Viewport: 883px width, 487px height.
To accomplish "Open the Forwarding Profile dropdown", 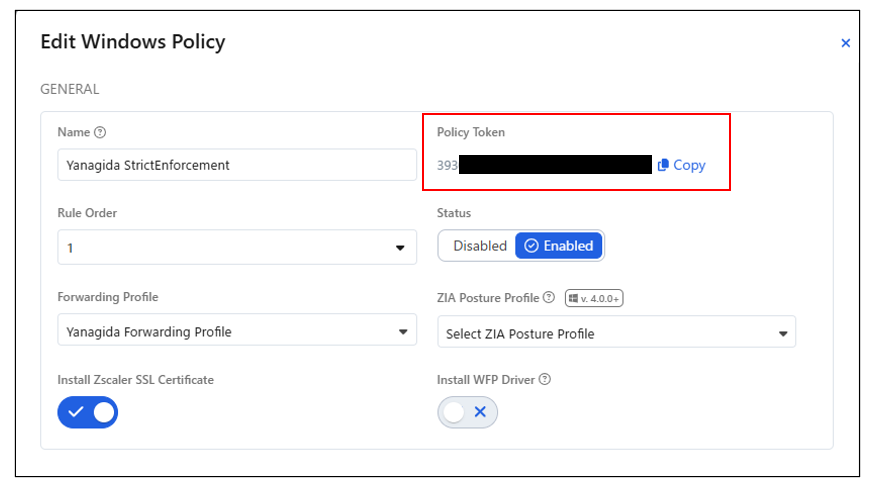I will (237, 330).
